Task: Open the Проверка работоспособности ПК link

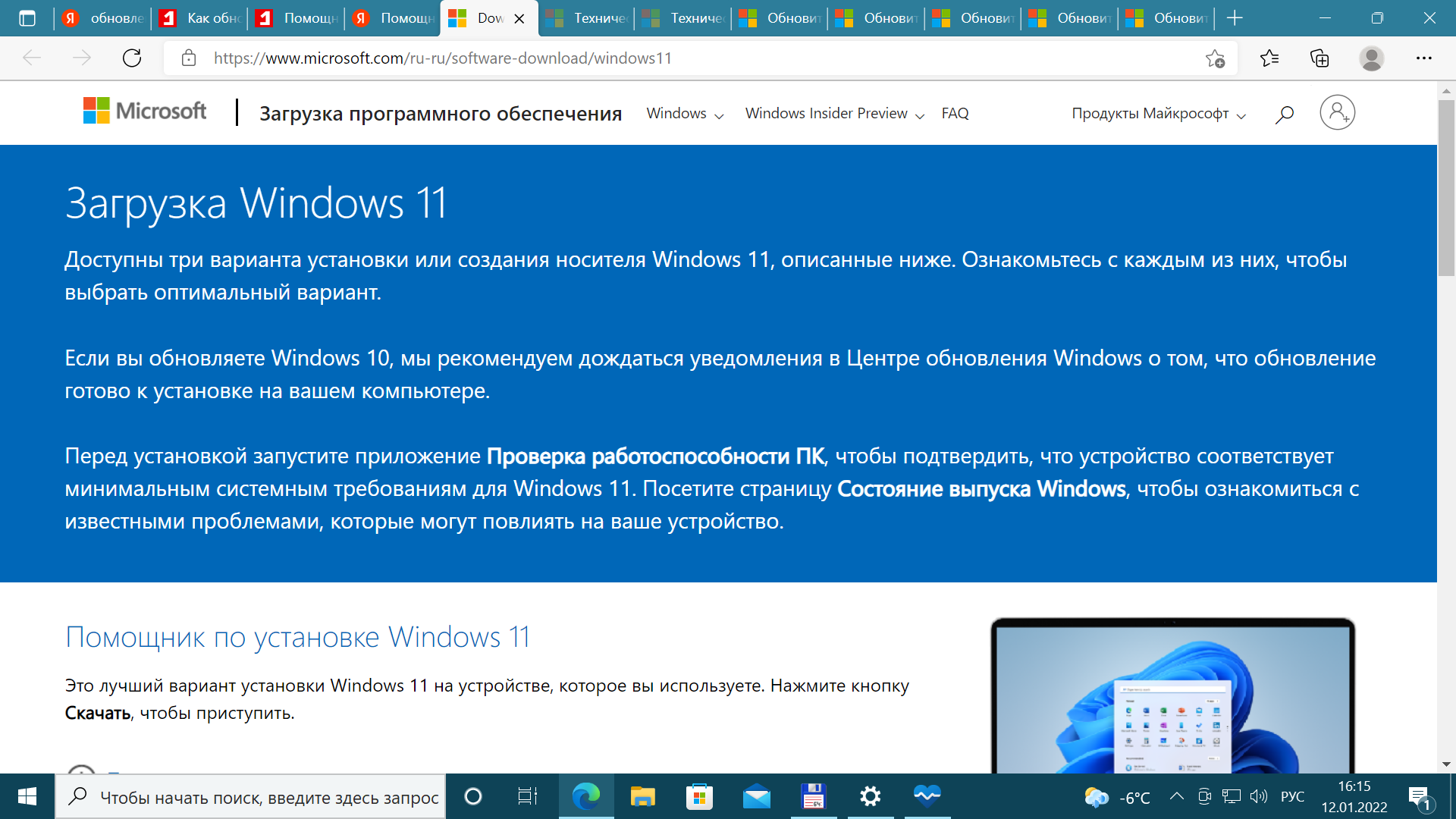Action: (x=655, y=456)
